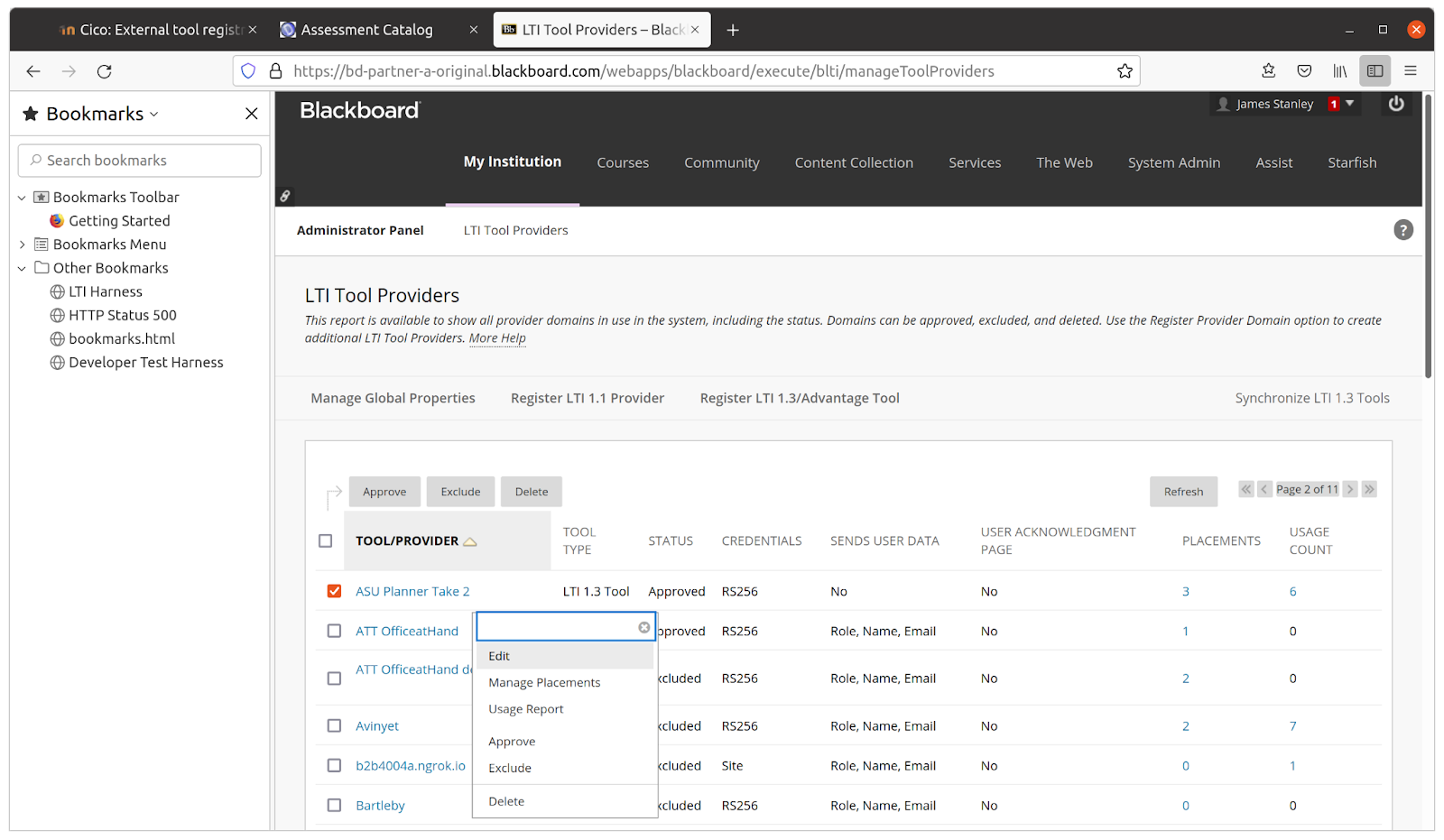Image resolution: width=1444 pixels, height=840 pixels.
Task: Click the page vertical scrollbar
Action: point(1429,236)
